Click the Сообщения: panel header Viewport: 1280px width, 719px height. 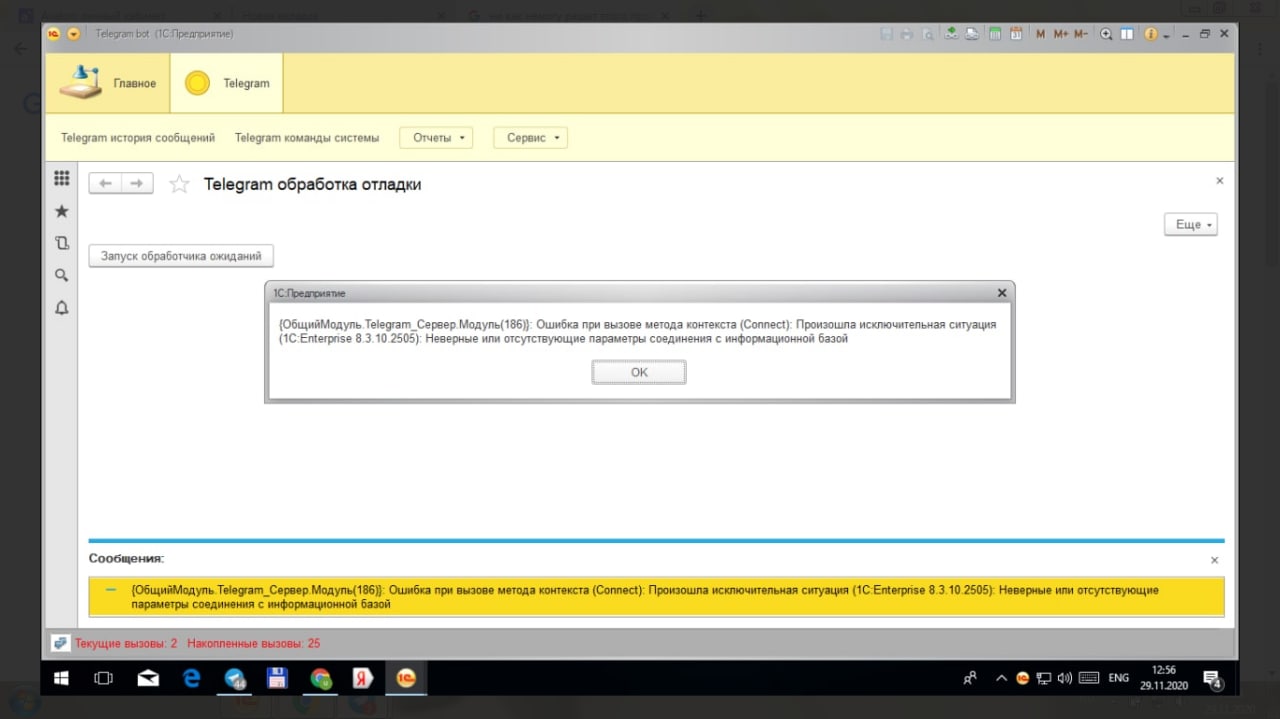[126, 558]
